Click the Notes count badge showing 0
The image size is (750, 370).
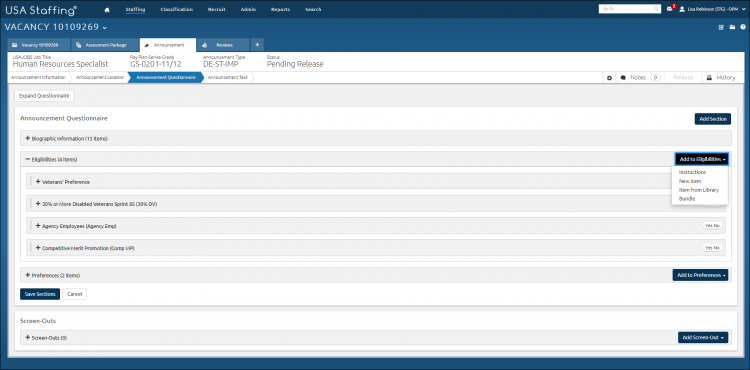[655, 77]
